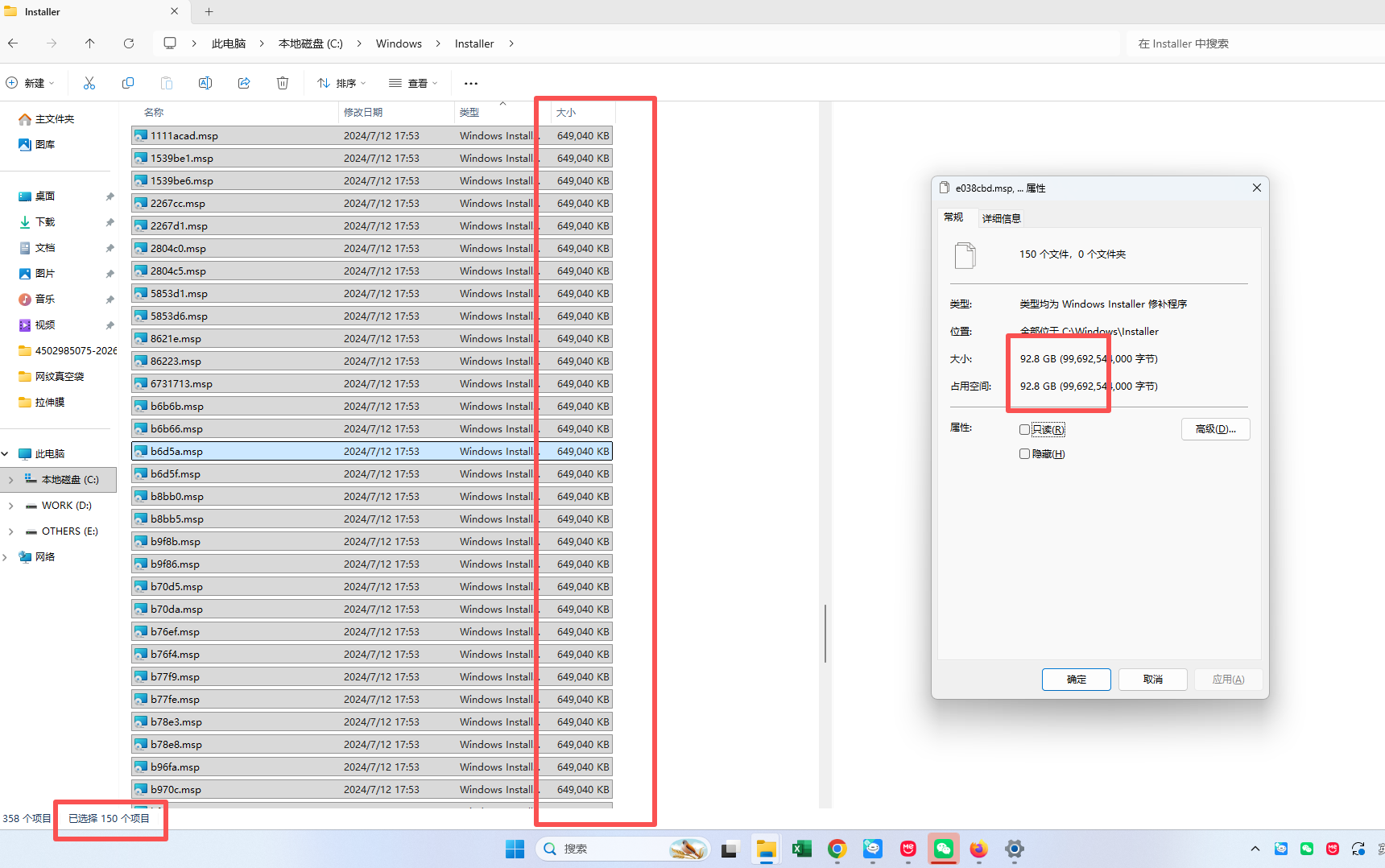Go back with the left arrow
This screenshot has height=868, width=1385.
(x=13, y=43)
